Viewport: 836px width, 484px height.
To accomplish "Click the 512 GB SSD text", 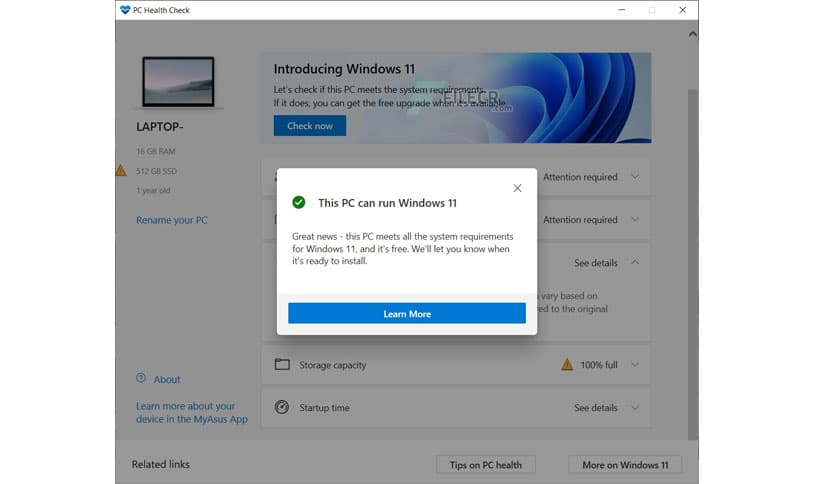I will (156, 171).
